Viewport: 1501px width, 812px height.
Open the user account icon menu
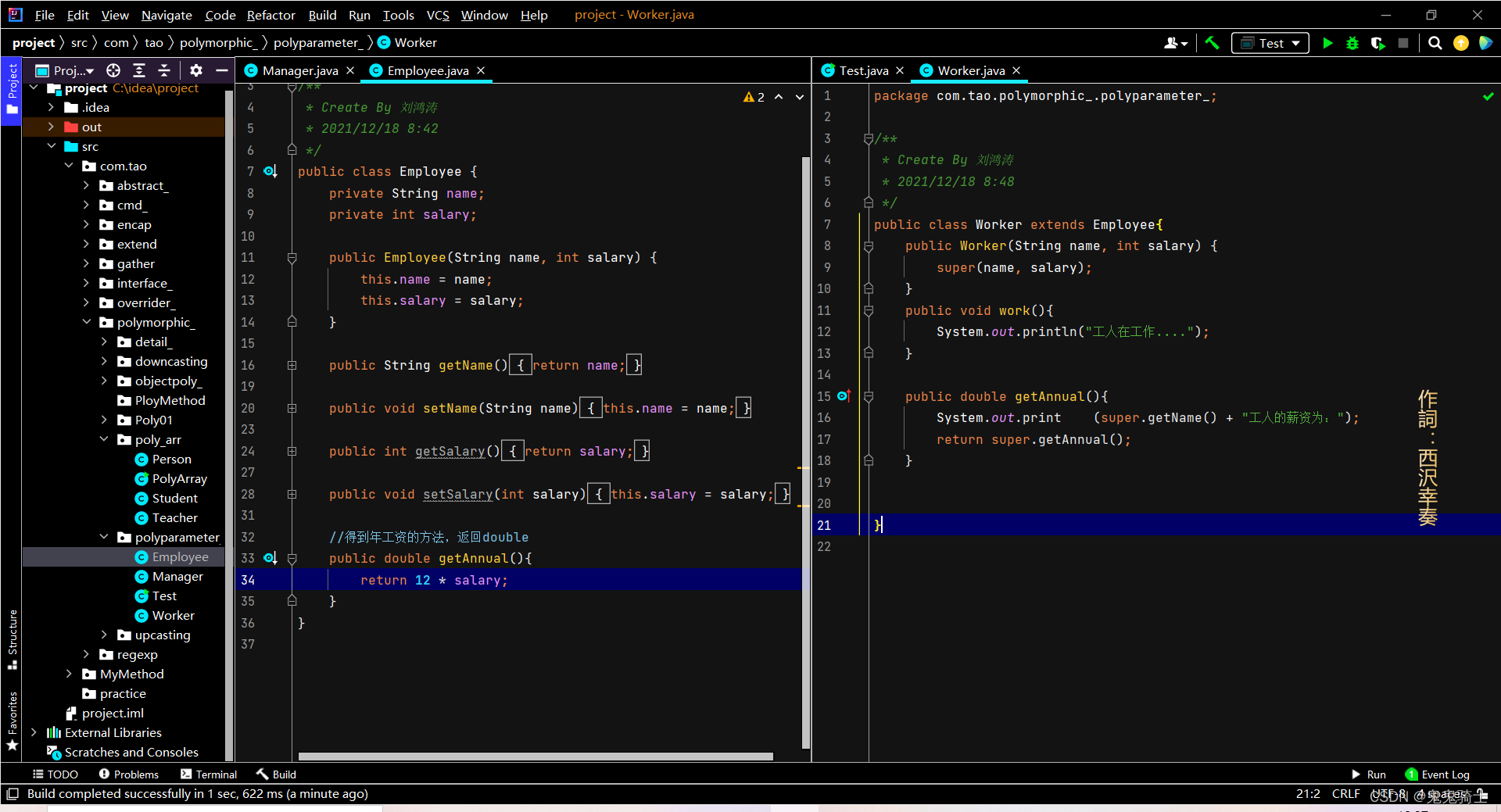1175,43
